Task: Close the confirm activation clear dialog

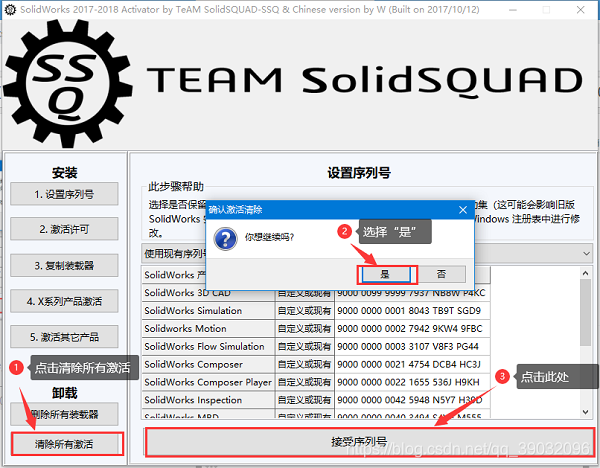Action: click(x=463, y=210)
